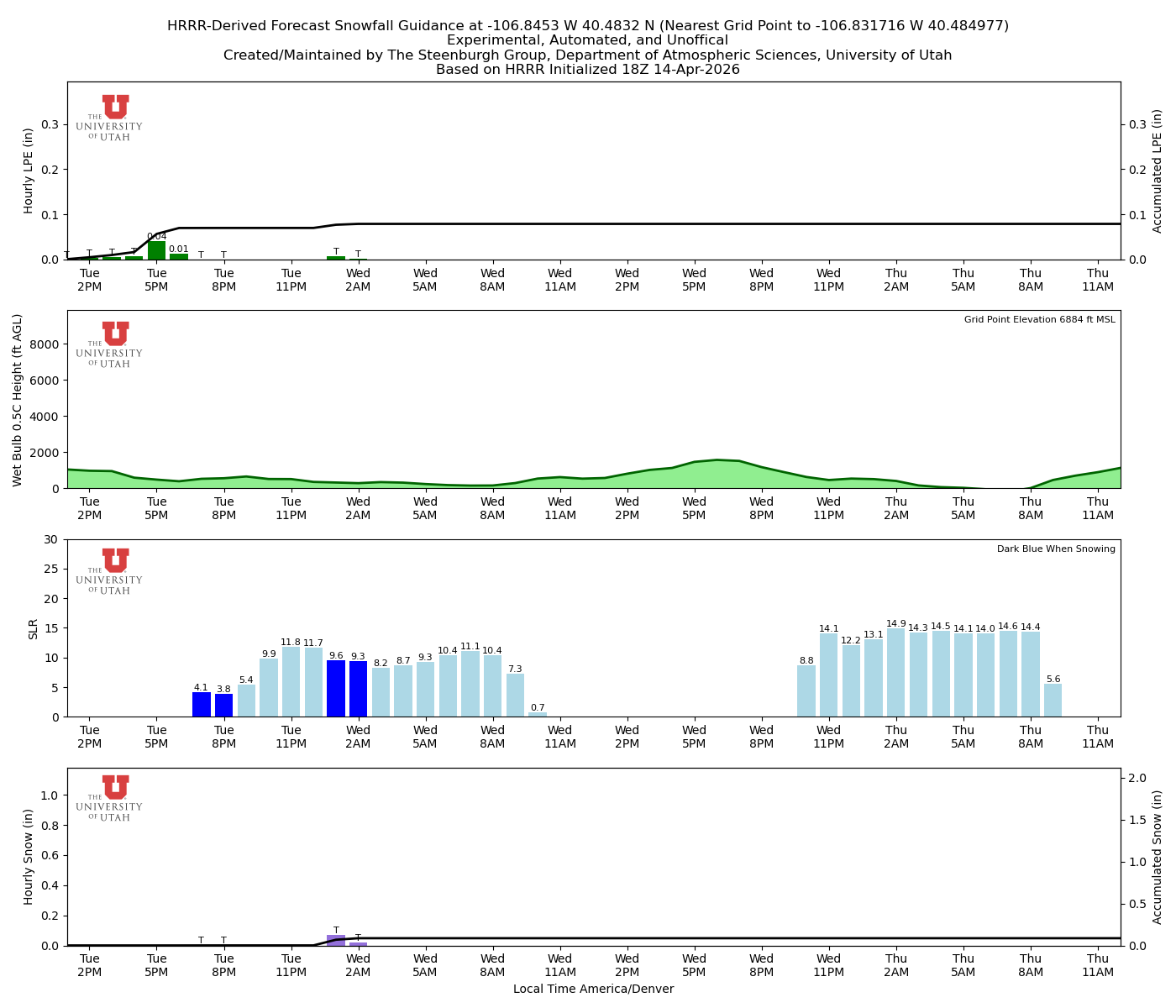
Task: Click the 'Based on HRRR Initialized 18Z 14-Apr-2026' text
Action: coord(588,70)
